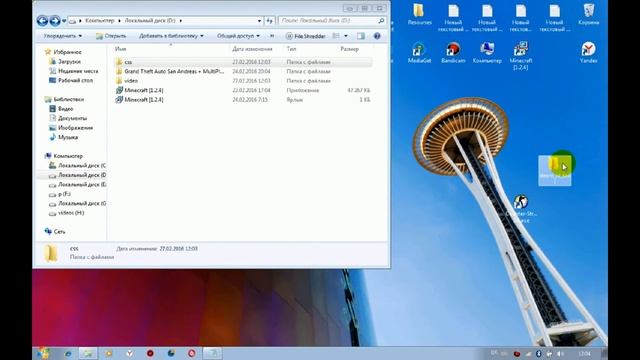Open the Добавить в библиотеку dropdown
Image resolution: width=640 pixels, height=360 pixels.
(x=171, y=36)
